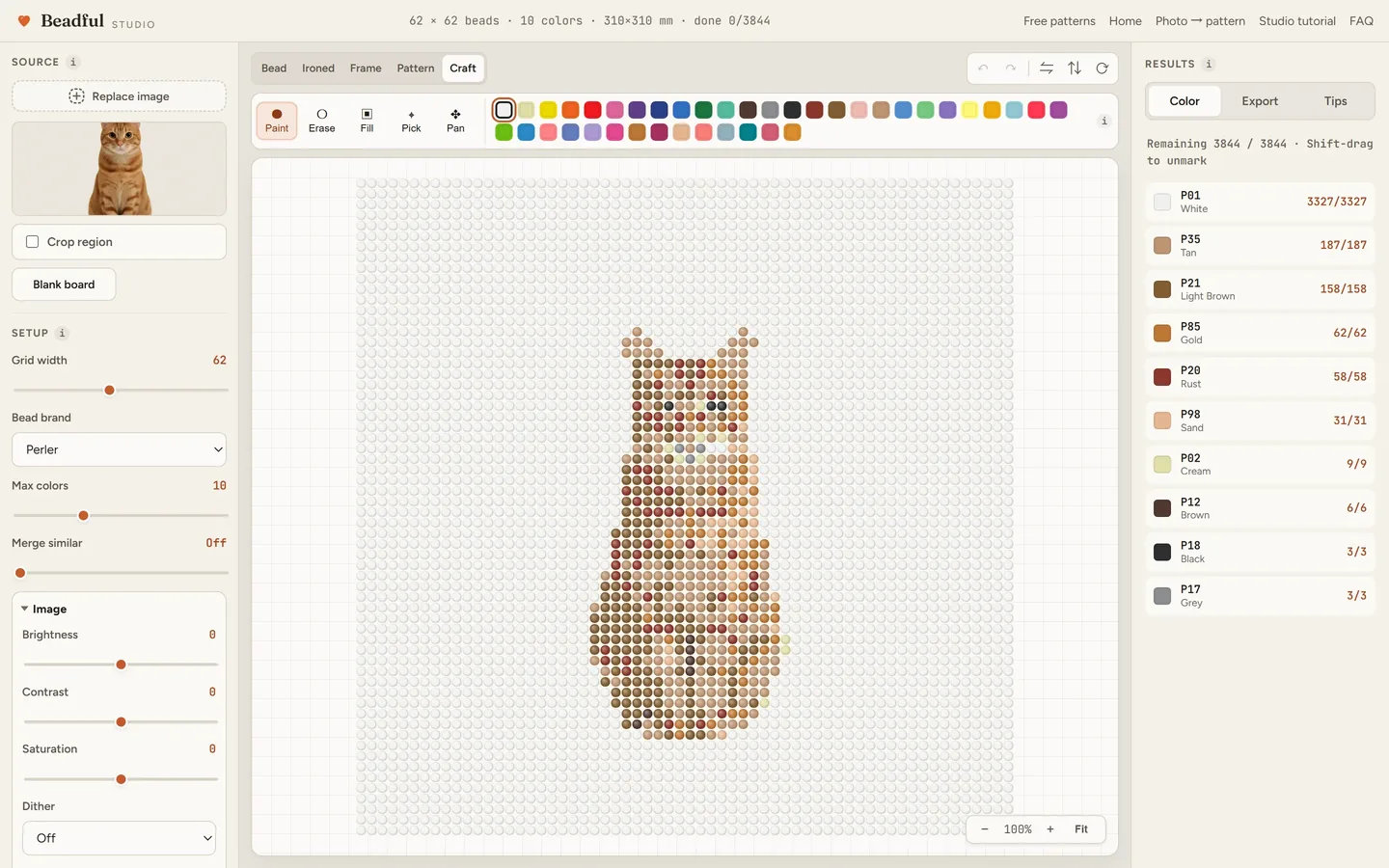Select the Pick color tool
Image resolution: width=1389 pixels, height=868 pixels.
[x=411, y=121]
